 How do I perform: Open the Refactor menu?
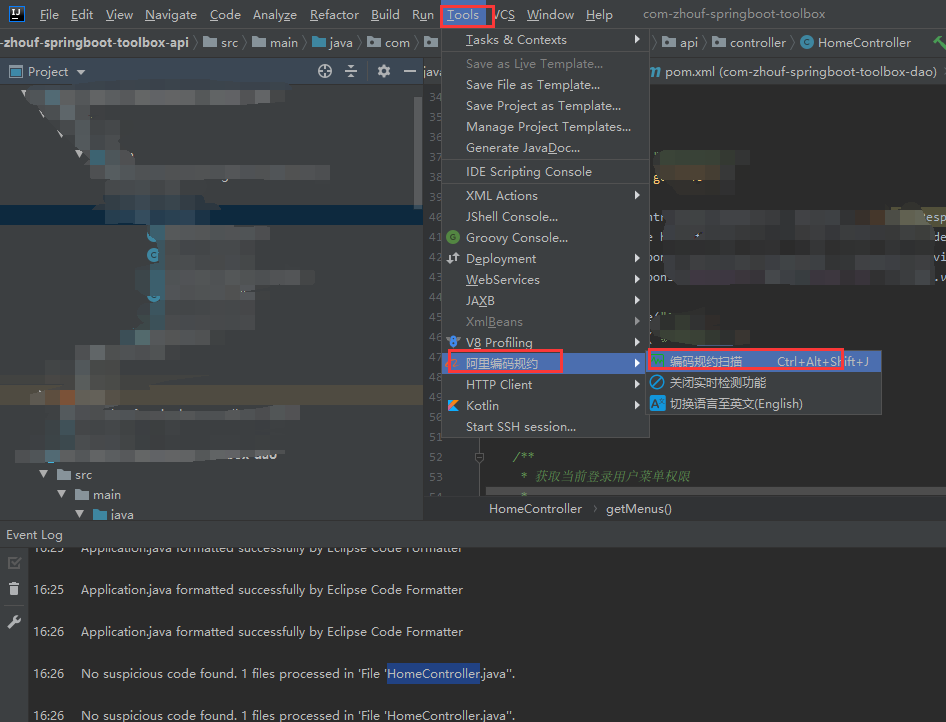334,14
